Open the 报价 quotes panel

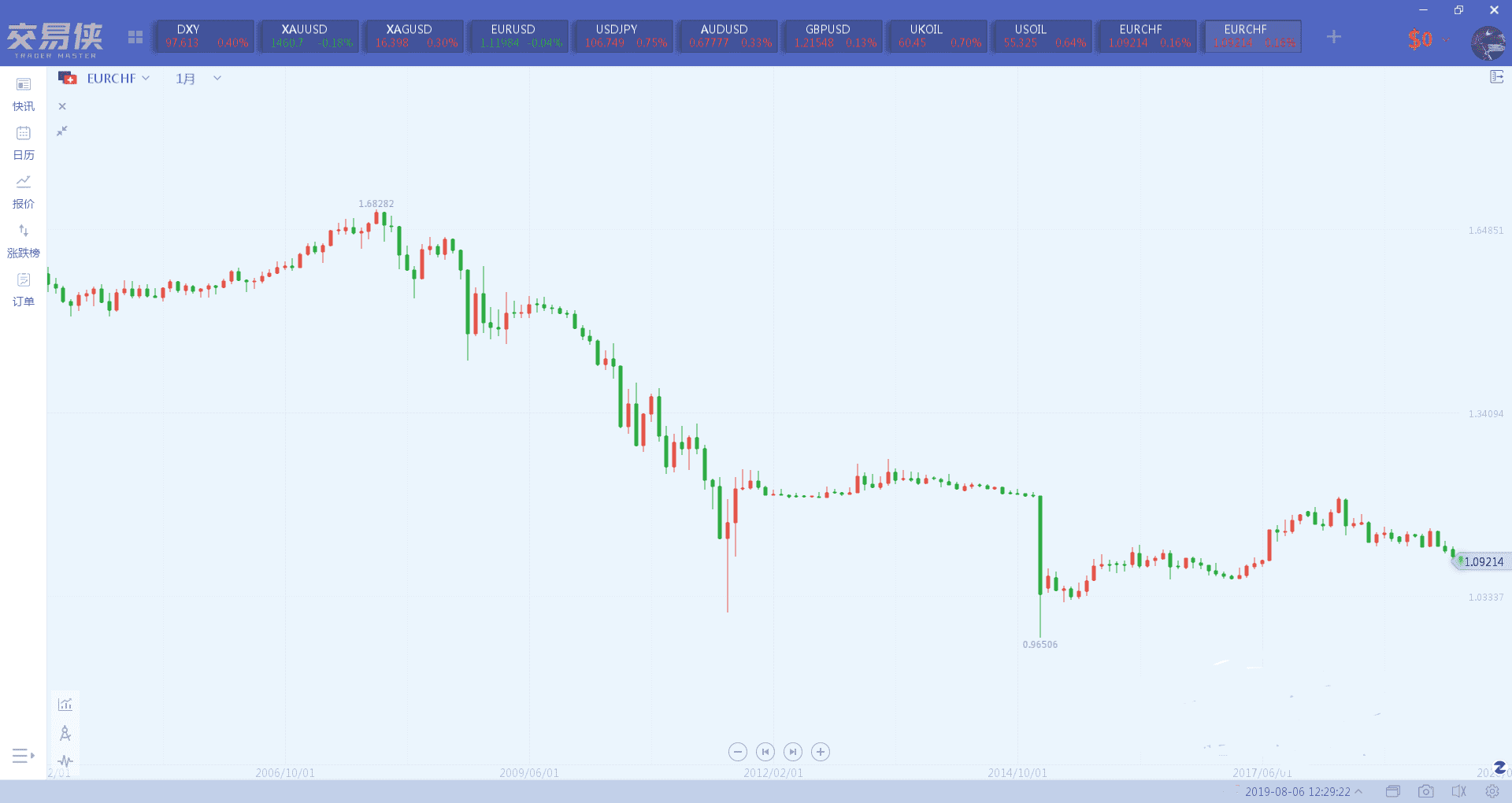tap(24, 191)
